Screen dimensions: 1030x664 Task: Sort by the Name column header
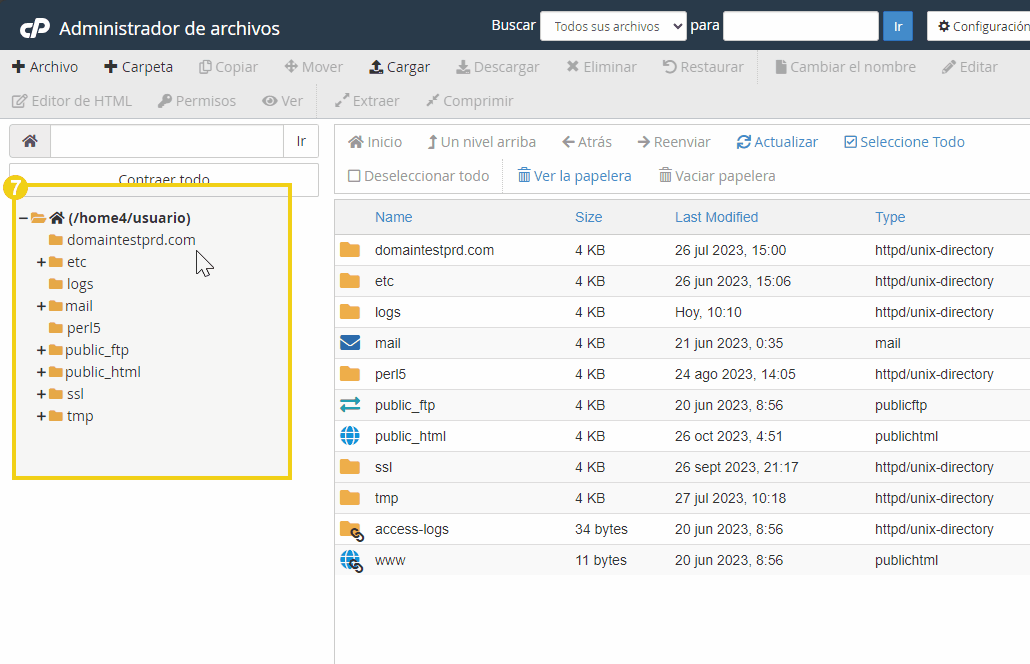point(393,217)
